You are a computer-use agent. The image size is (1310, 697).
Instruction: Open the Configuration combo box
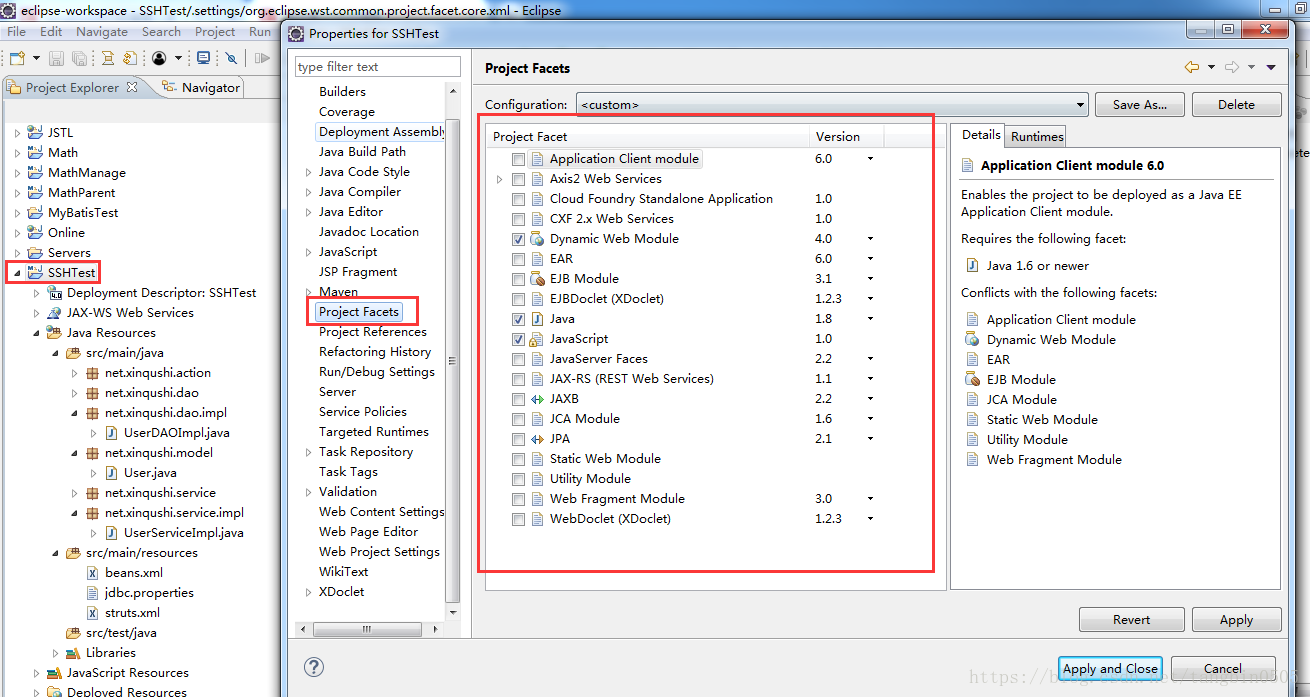pyautogui.click(x=832, y=104)
